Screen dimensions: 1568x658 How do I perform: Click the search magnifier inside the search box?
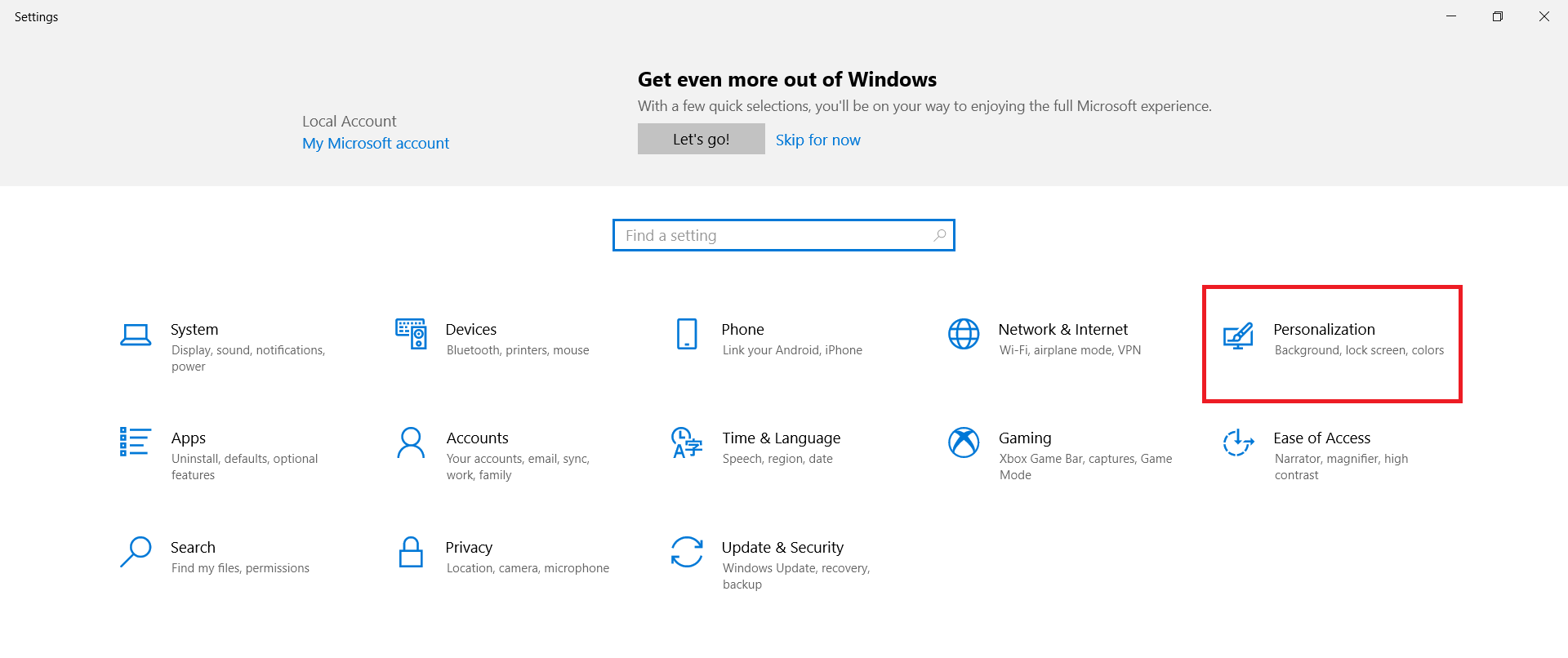pos(940,236)
